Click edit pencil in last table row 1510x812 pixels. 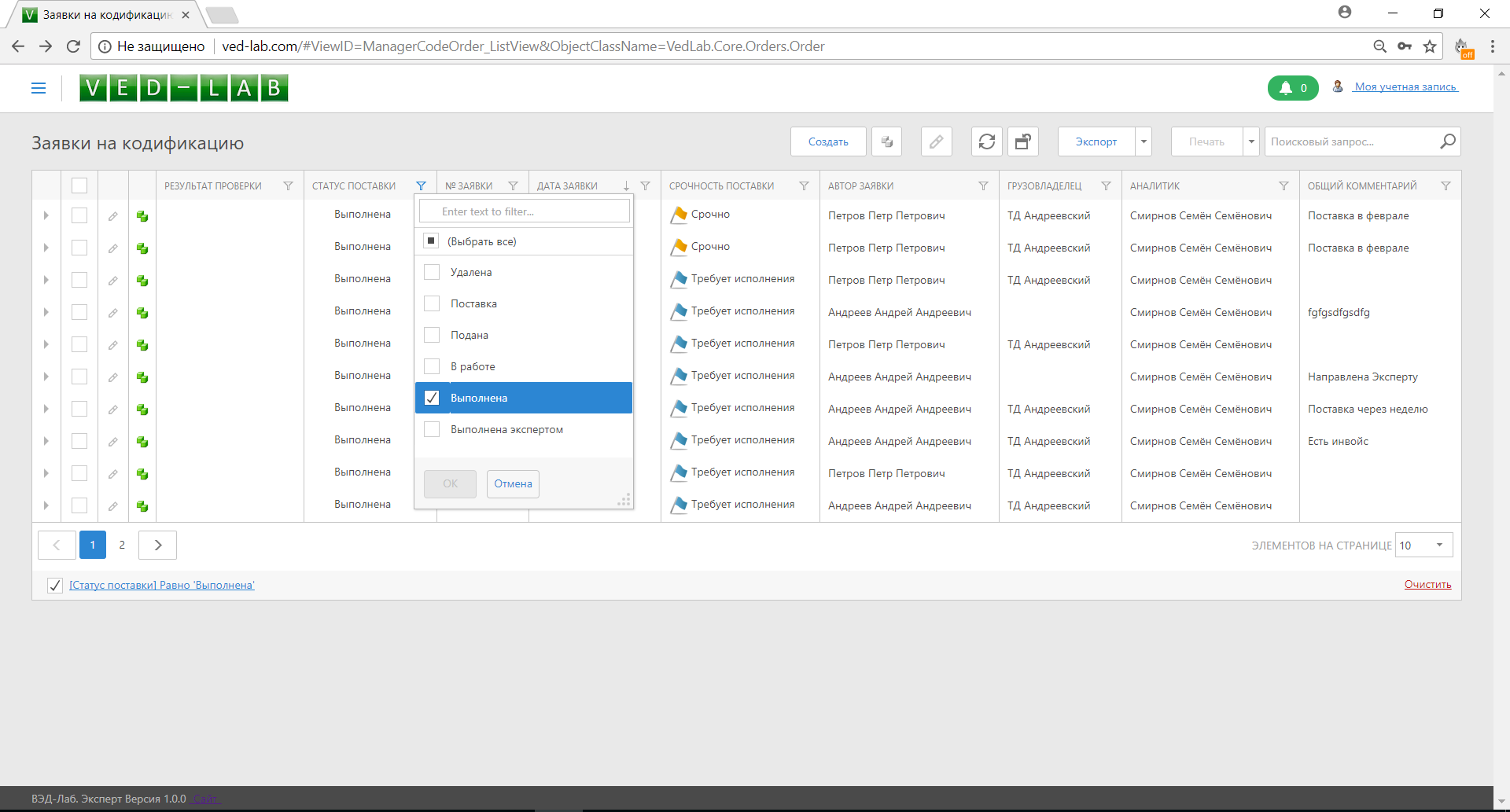click(113, 506)
